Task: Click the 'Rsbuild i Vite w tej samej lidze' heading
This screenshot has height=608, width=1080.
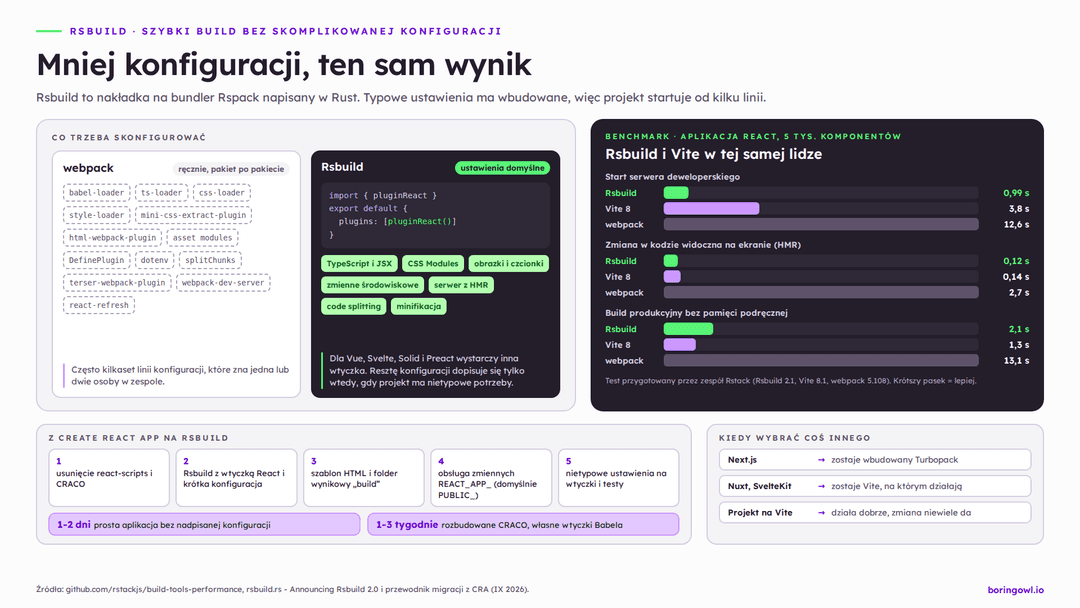Action: pyautogui.click(x=713, y=154)
